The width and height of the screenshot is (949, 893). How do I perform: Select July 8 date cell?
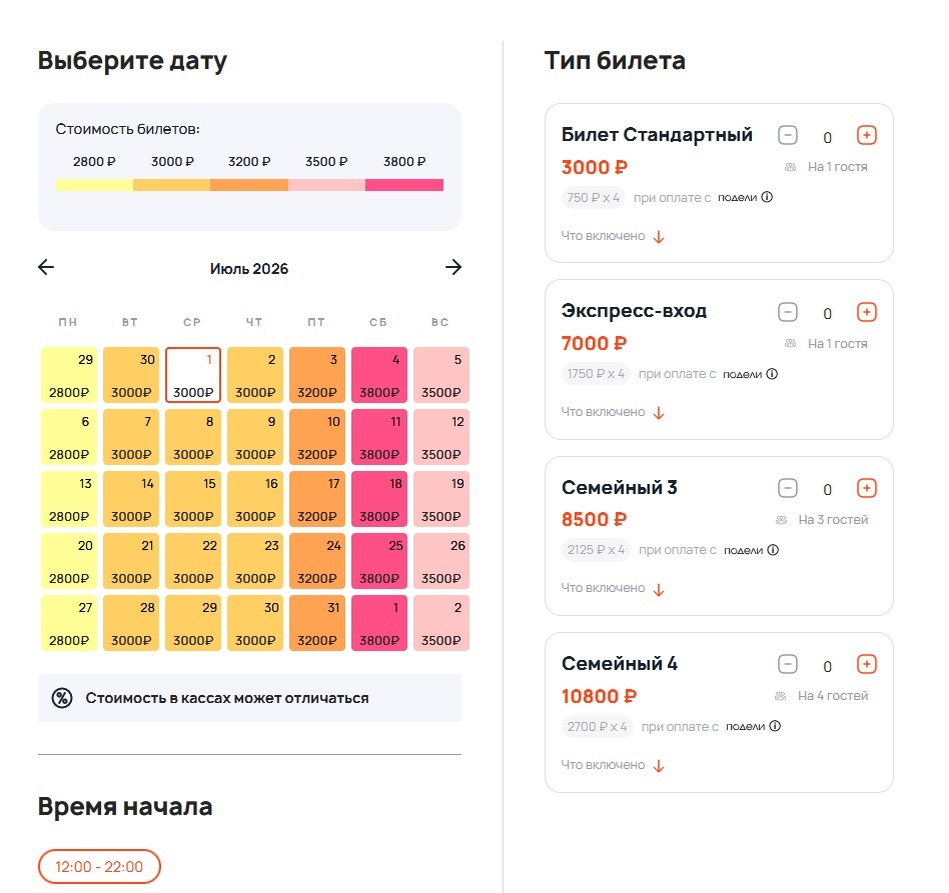[193, 437]
